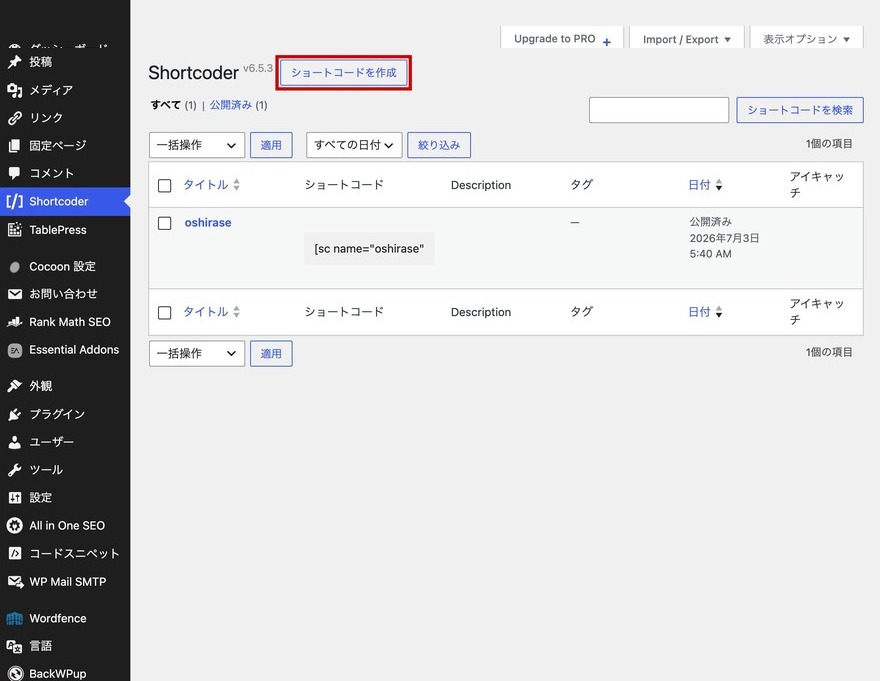This screenshot has height=681, width=880.
Task: Click the footer タイトル sort arrows
Action: pos(236,312)
